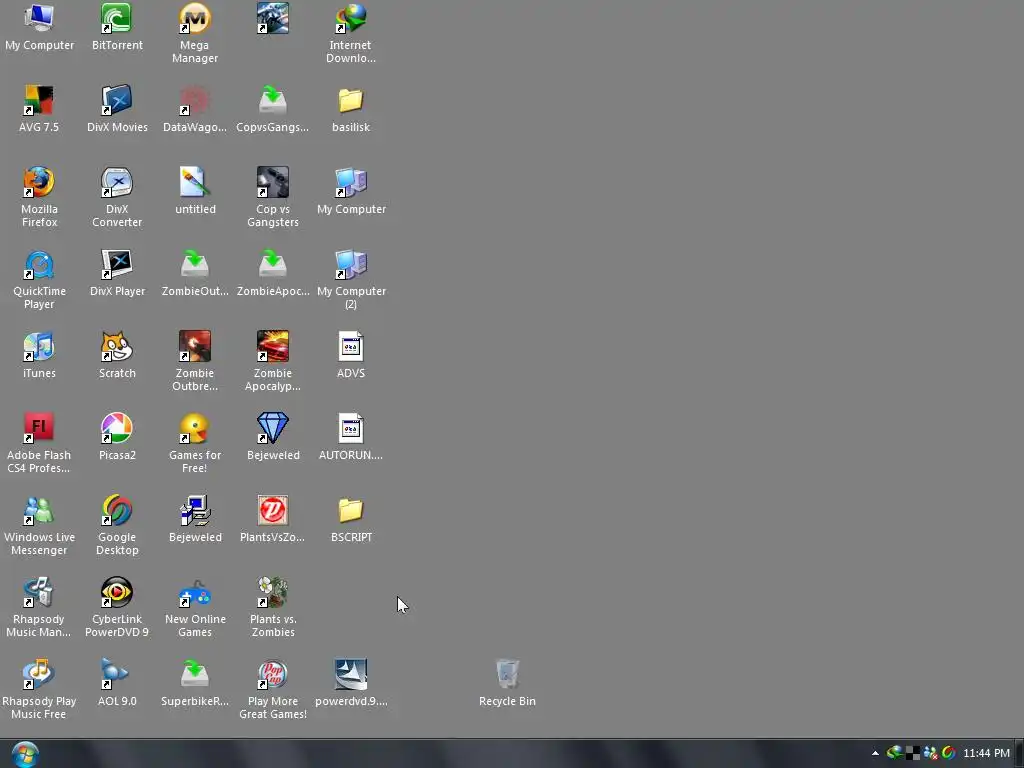Launch Mega Manager shortcut
Viewport: 1024px width, 768px height.
pyautogui.click(x=195, y=33)
